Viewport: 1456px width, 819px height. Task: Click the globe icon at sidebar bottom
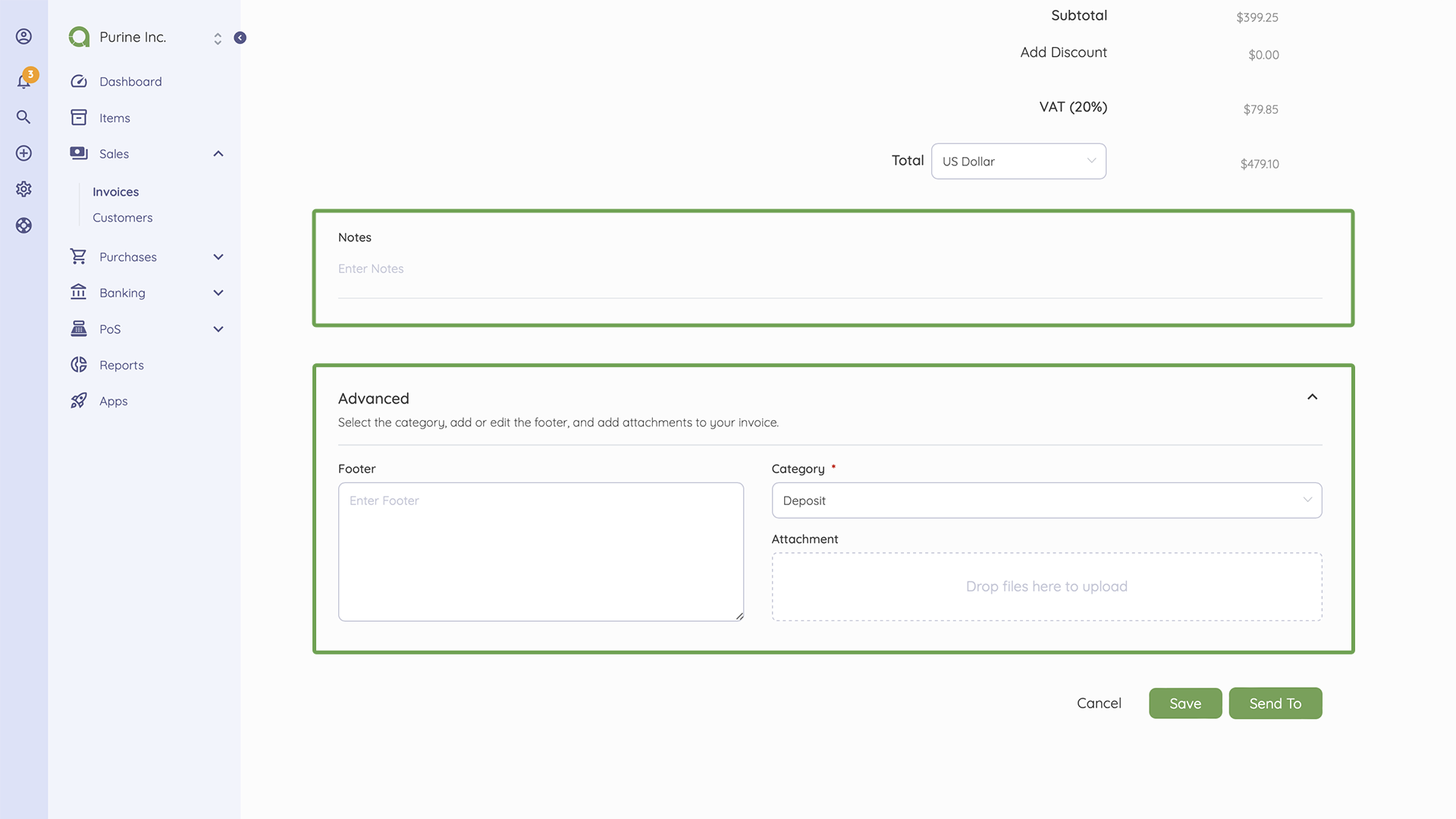pos(24,225)
